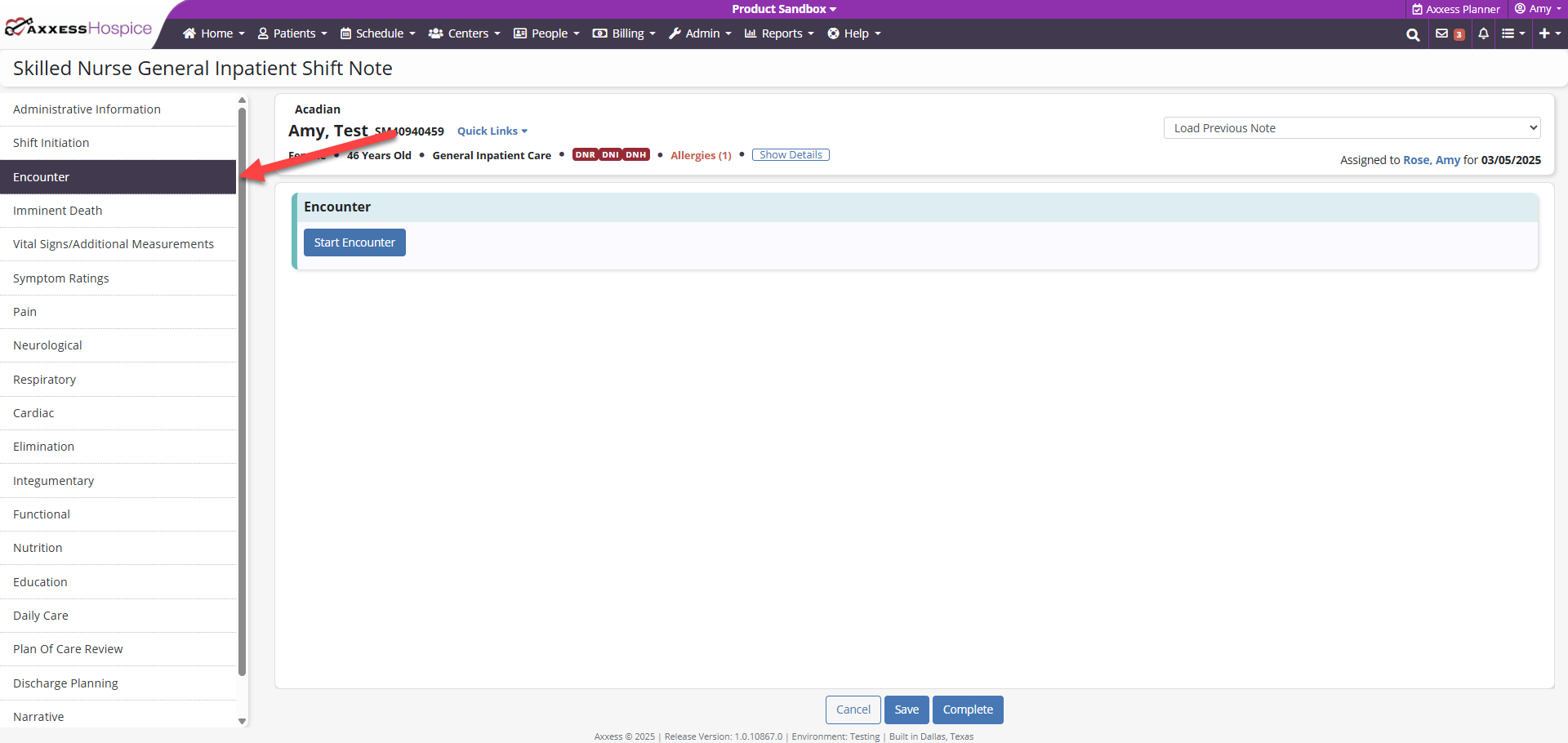Open the Amy user account menu
The height and width of the screenshot is (743, 1568).
click(x=1539, y=9)
